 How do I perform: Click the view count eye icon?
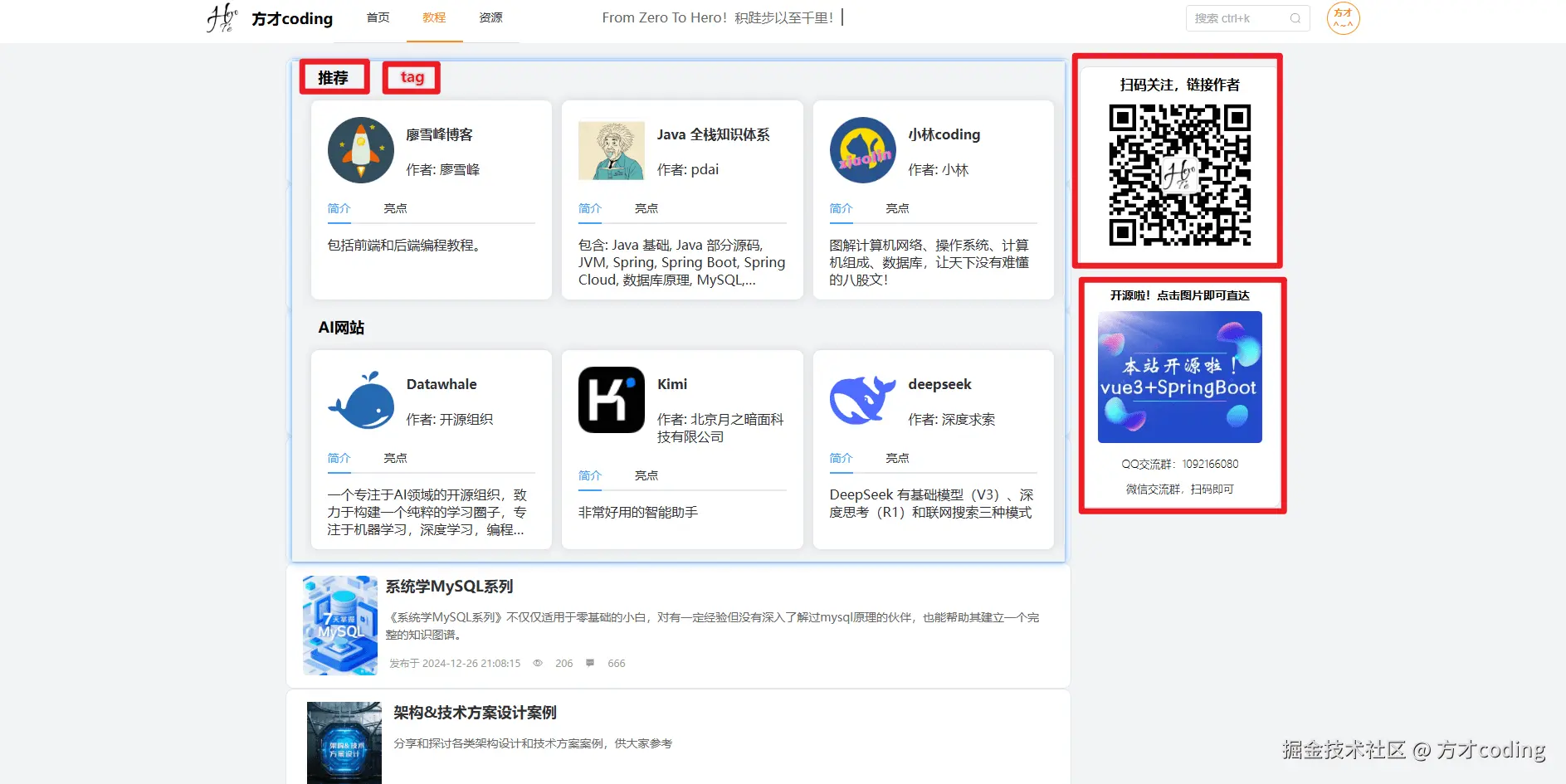[538, 663]
